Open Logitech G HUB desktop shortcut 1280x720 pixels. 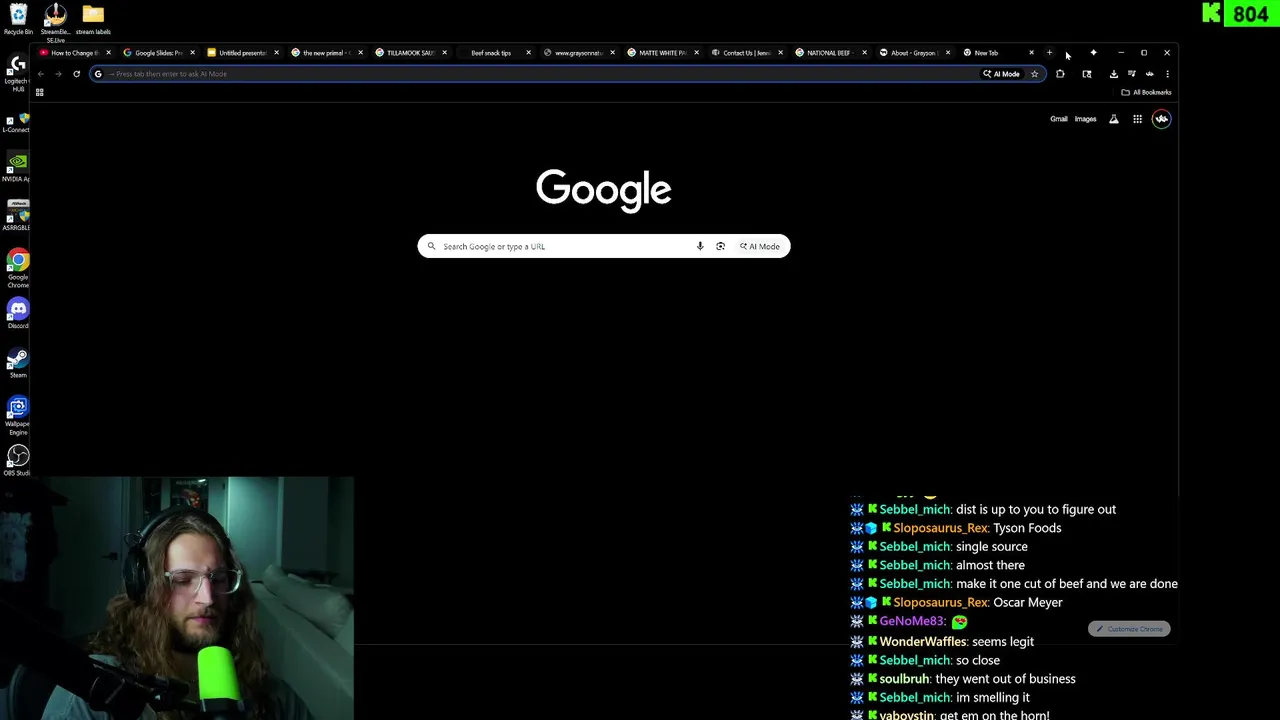[x=18, y=74]
